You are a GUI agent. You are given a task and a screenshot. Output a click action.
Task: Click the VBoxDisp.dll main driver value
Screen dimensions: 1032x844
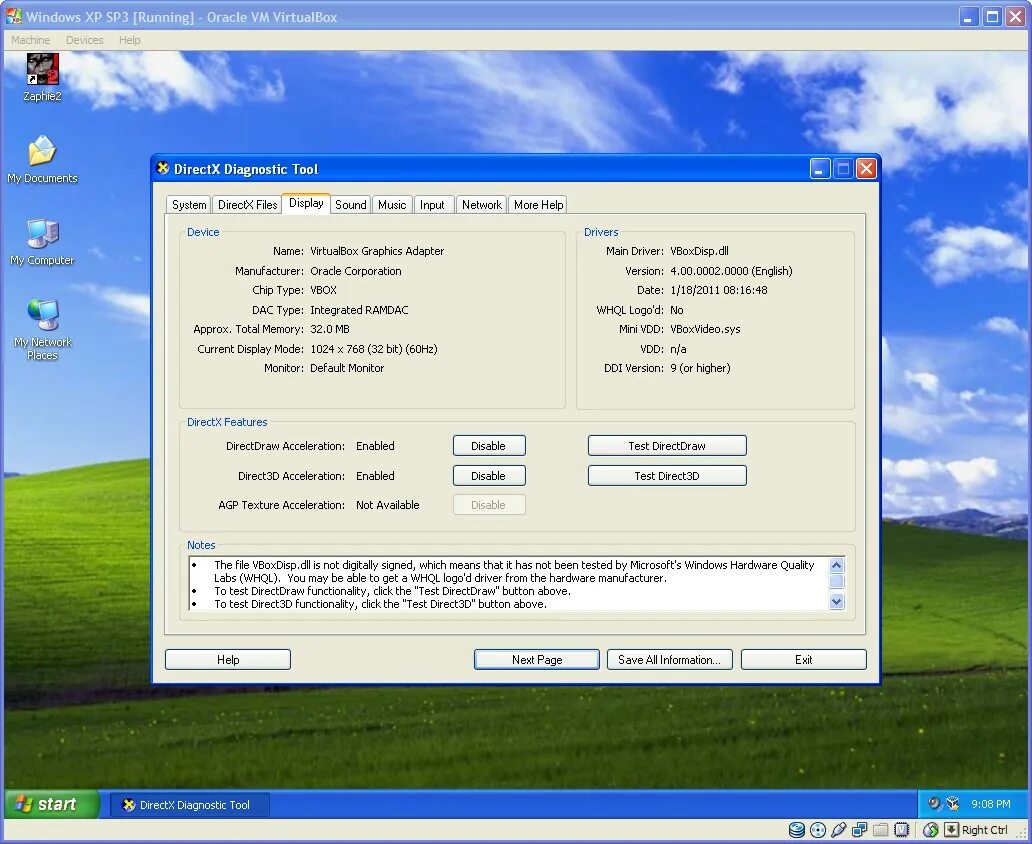click(699, 251)
